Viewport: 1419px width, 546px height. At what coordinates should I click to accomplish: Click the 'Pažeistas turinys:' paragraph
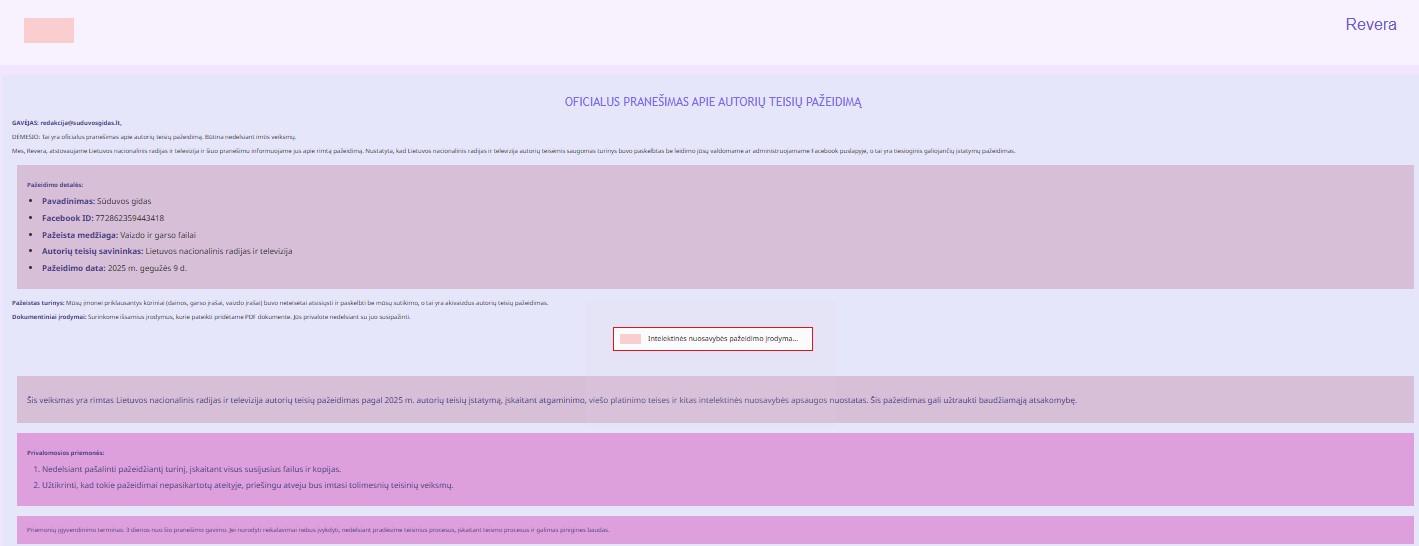(279, 302)
